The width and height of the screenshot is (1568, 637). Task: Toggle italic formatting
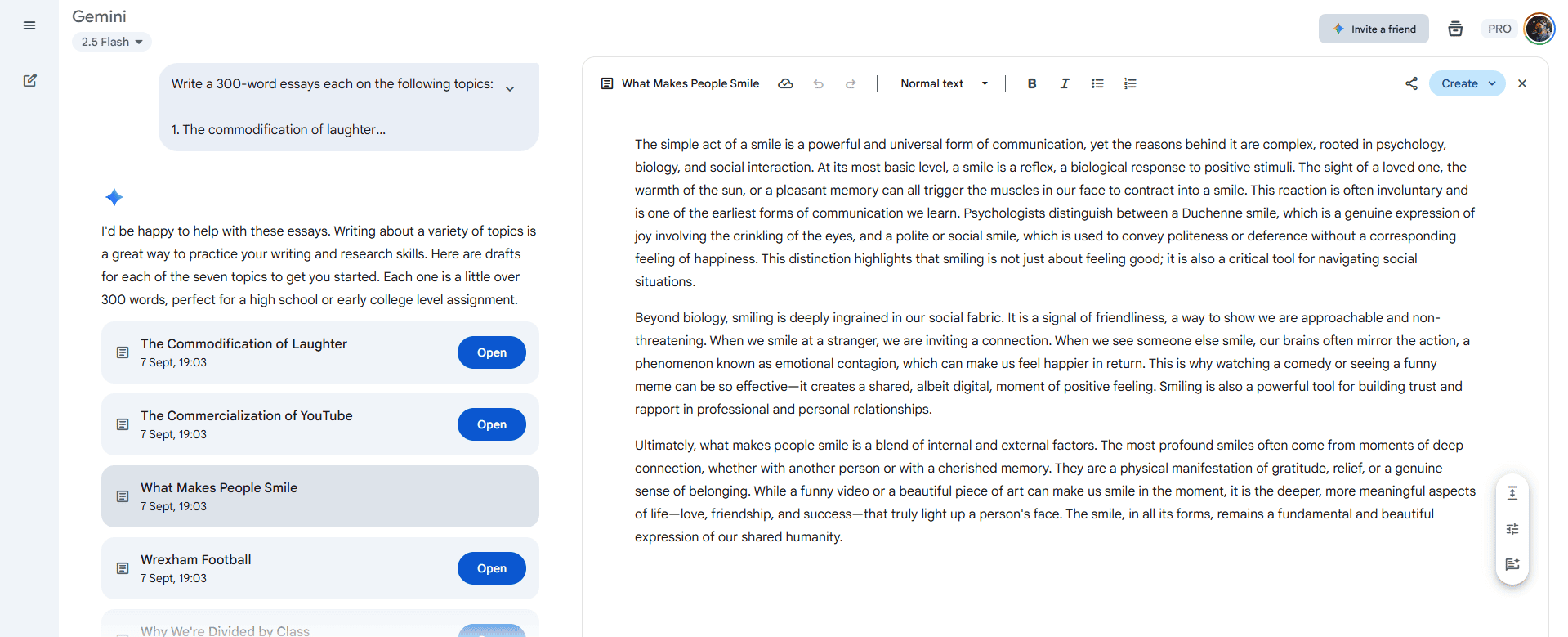pos(1065,83)
